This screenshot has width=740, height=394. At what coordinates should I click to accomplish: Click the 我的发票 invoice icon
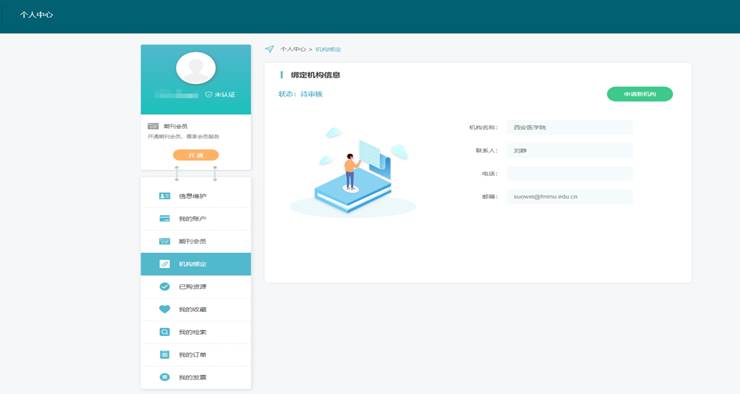click(164, 377)
